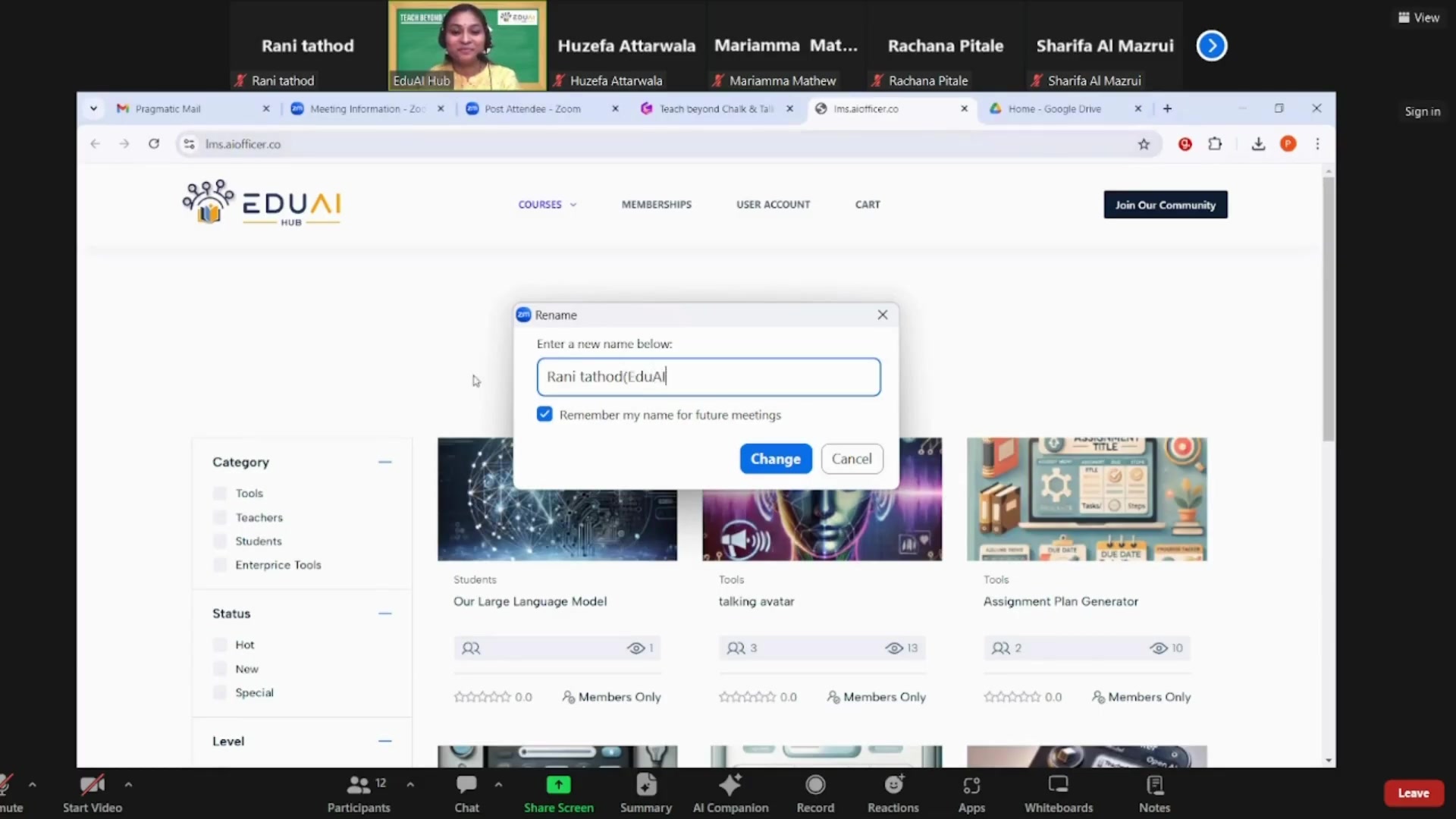
Task: Open Assignment Plan Generator thumbnail
Action: [x=1086, y=499]
